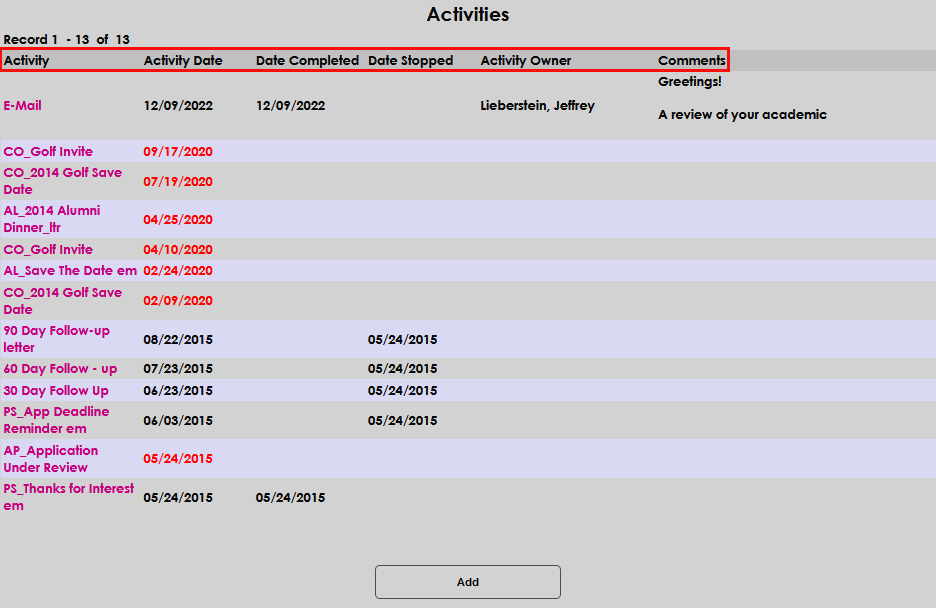The height and width of the screenshot is (608, 936).
Task: Open the PS_Thanks for Interest em activity
Action: (x=66, y=497)
